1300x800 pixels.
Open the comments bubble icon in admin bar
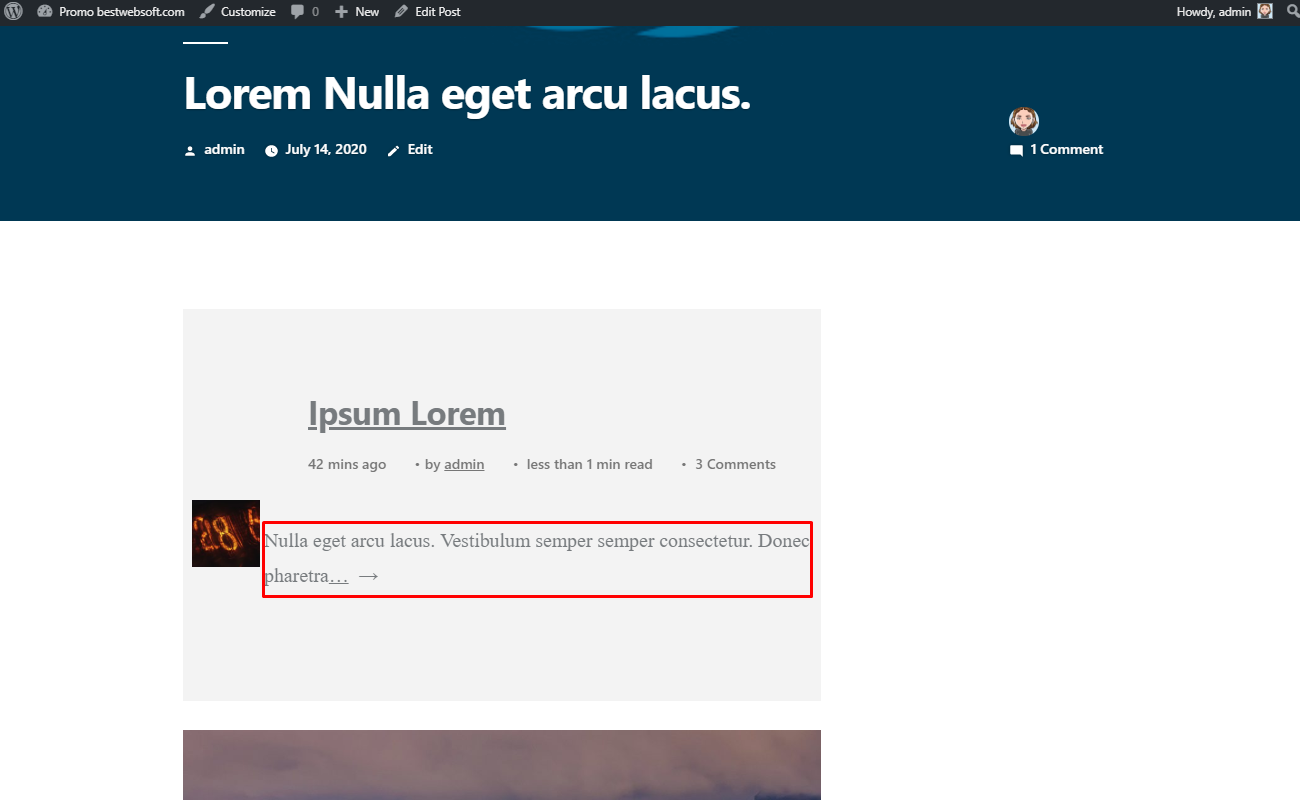[x=298, y=12]
